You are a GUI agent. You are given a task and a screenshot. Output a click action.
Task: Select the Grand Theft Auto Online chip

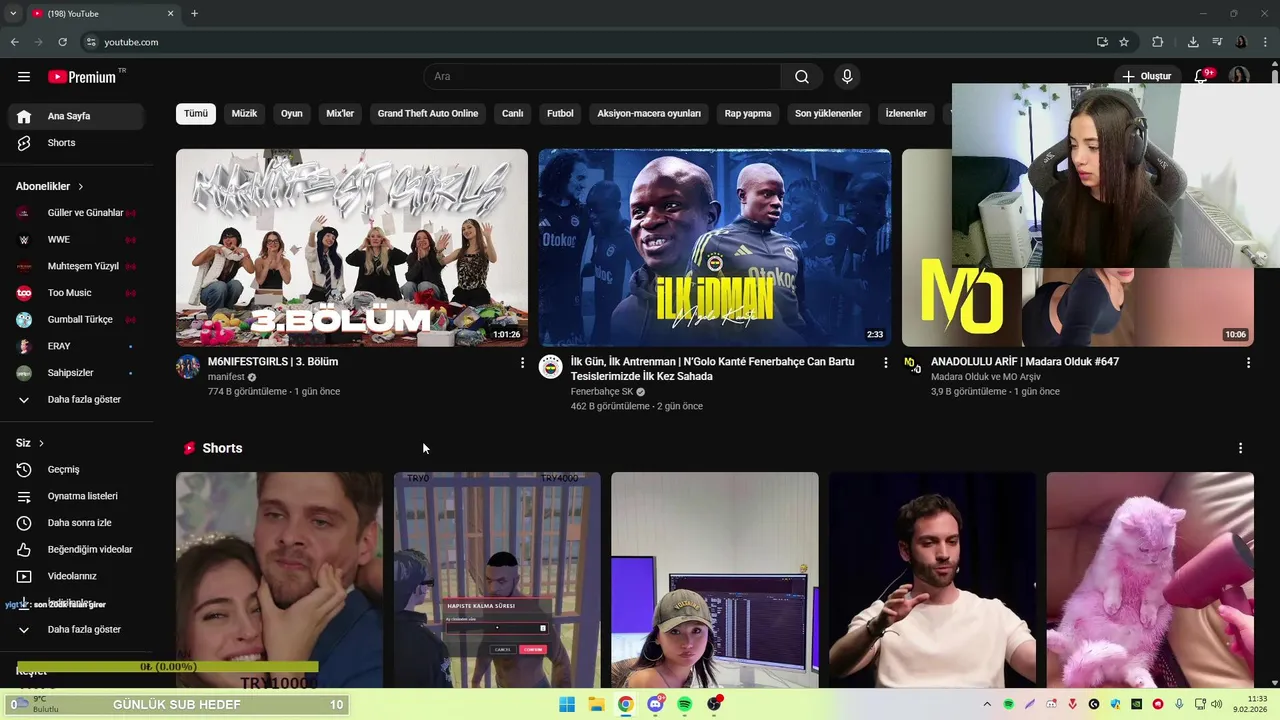(428, 113)
